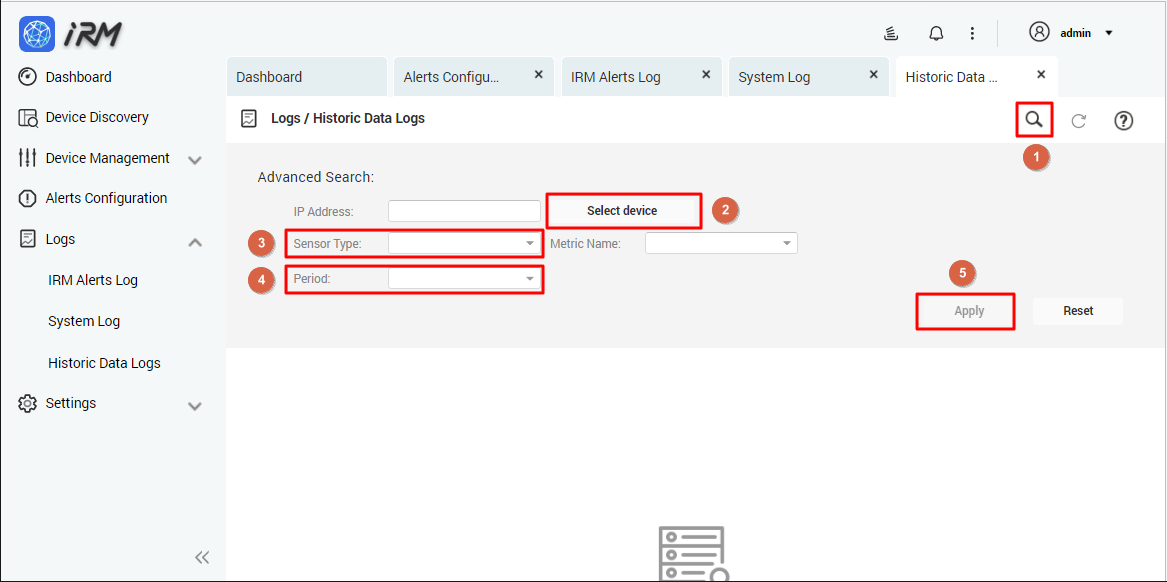Click inside the IP Address field
Screen dimensions: 1167x582
click(463, 210)
